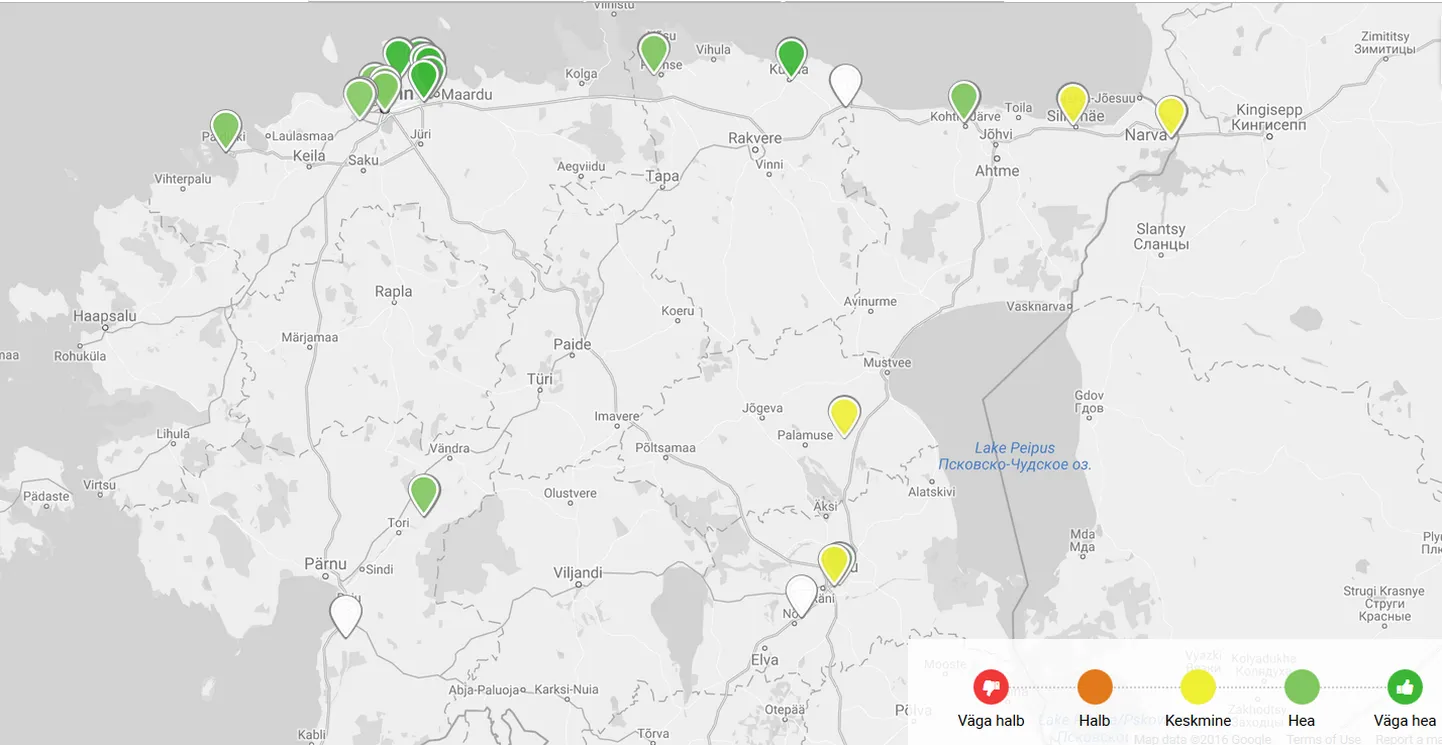Click the Keila town label
This screenshot has width=1442, height=745.
(x=310, y=156)
